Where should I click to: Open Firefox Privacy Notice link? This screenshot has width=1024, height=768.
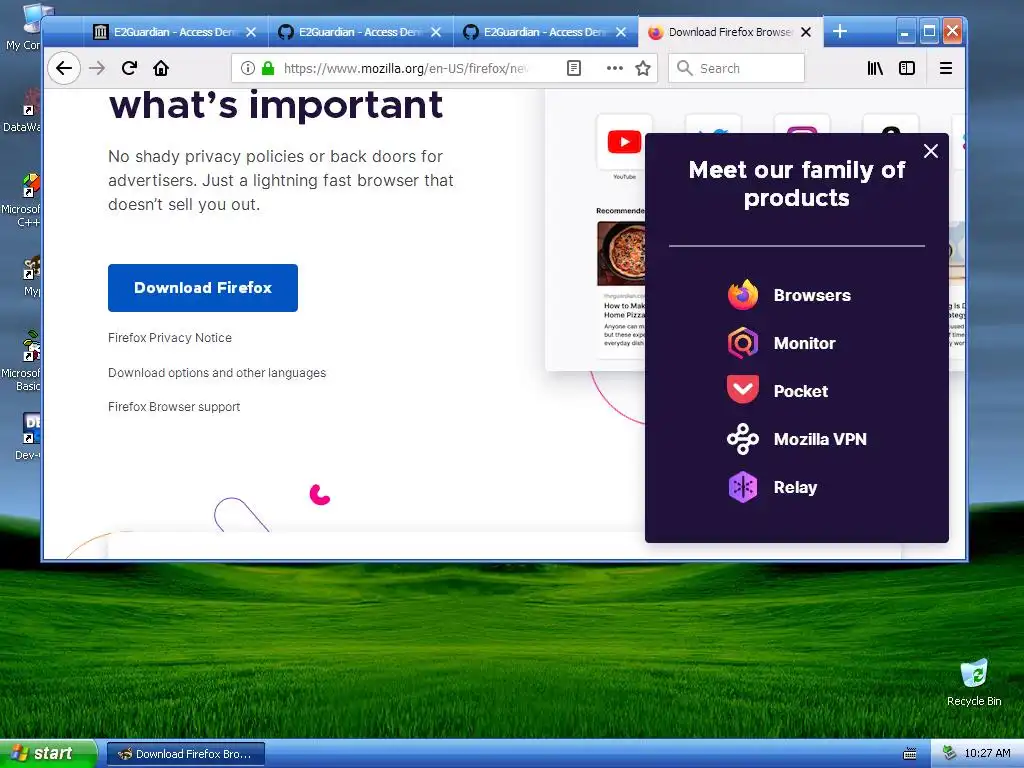coord(170,338)
